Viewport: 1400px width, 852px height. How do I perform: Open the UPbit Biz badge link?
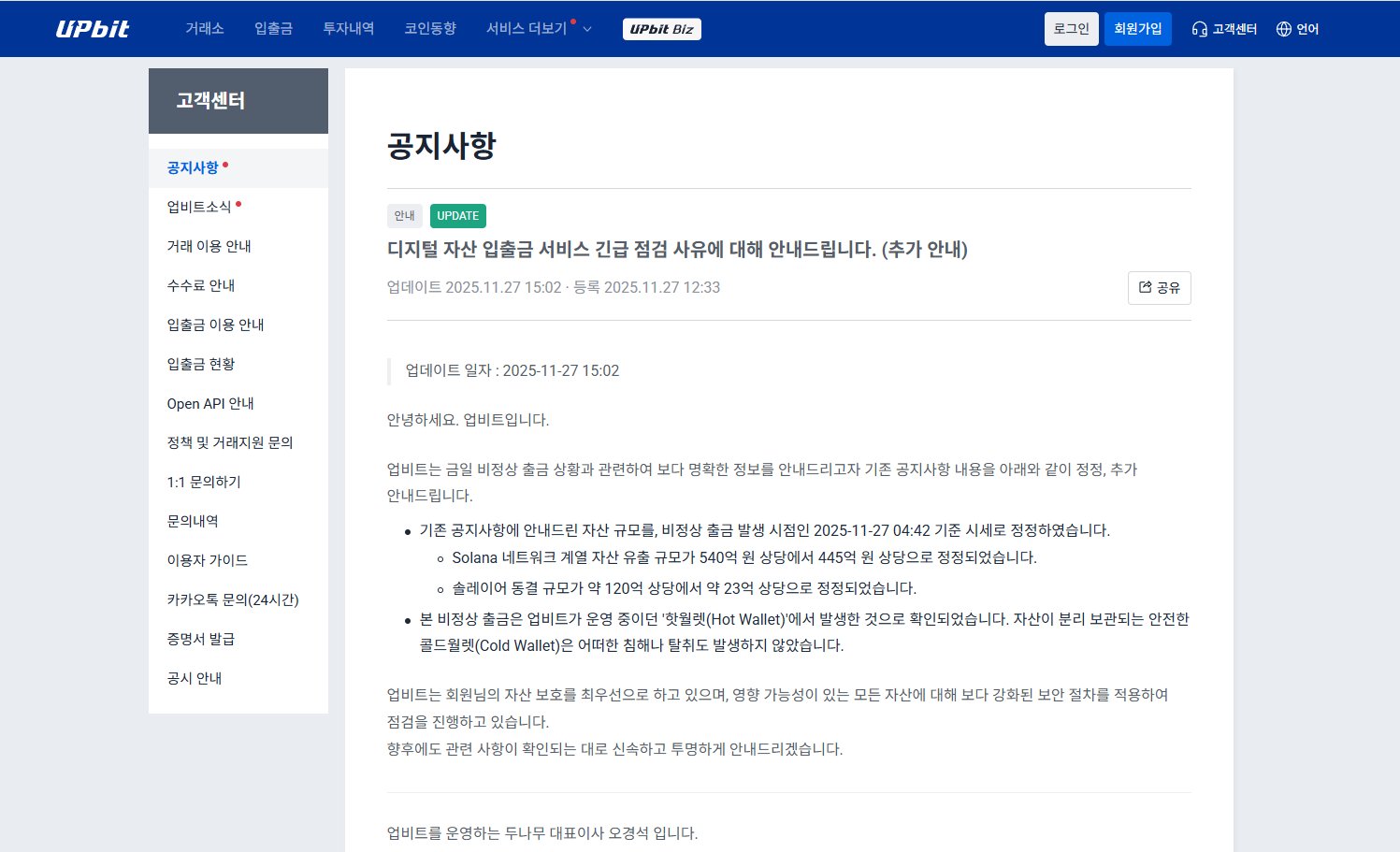pyautogui.click(x=661, y=29)
